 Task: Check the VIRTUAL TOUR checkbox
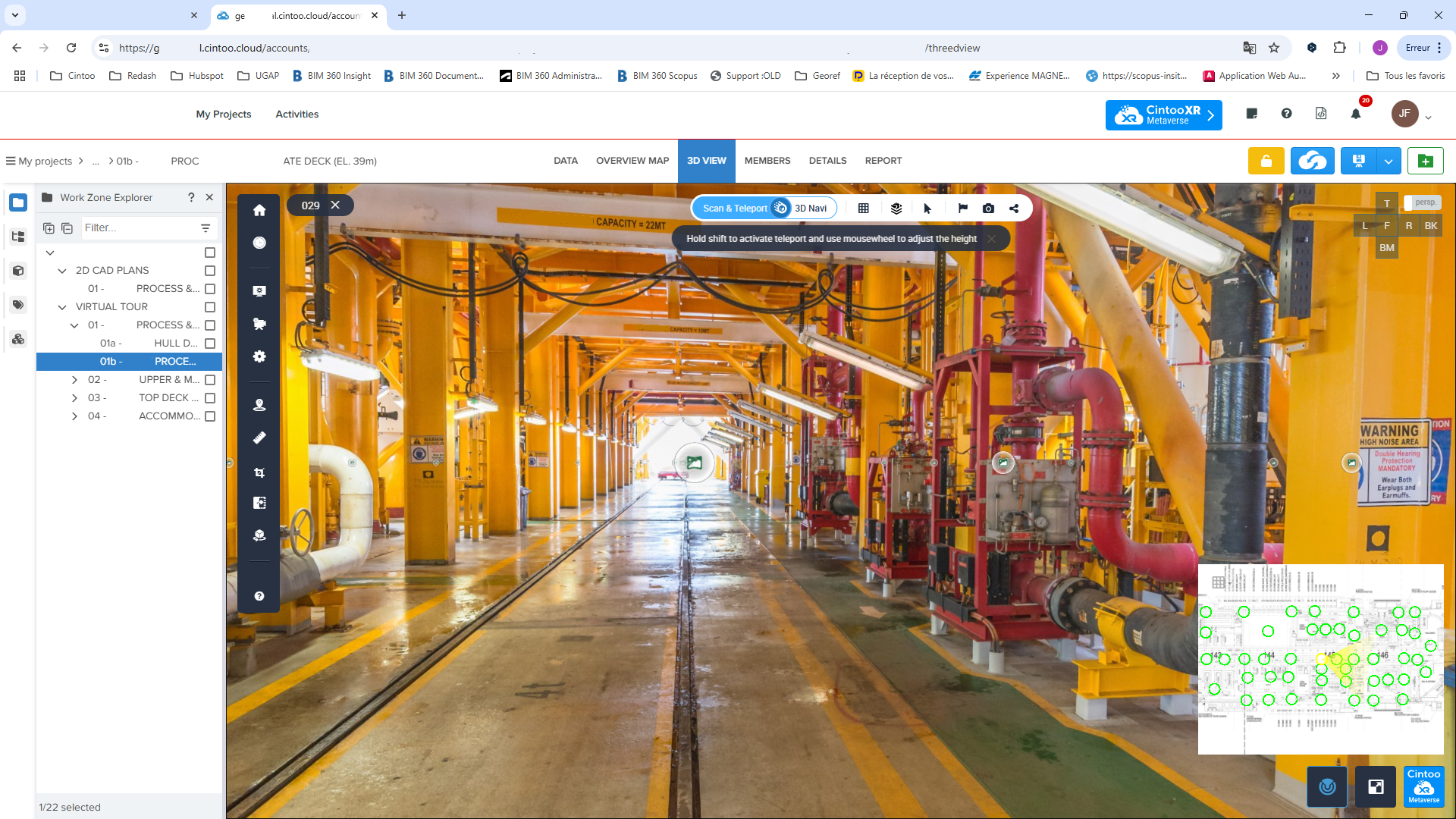click(210, 307)
